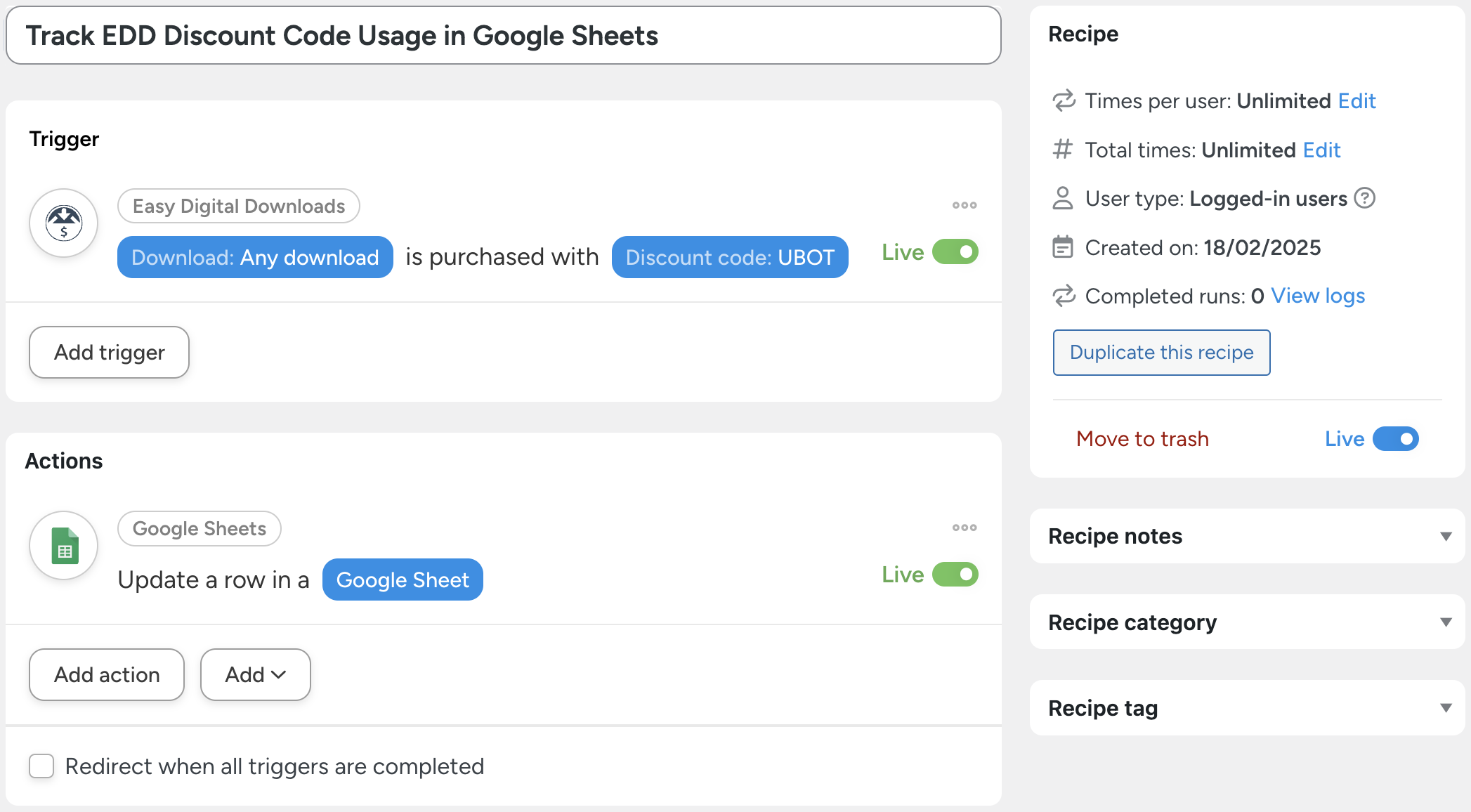Click the Duplicate this recipe button

click(x=1161, y=353)
